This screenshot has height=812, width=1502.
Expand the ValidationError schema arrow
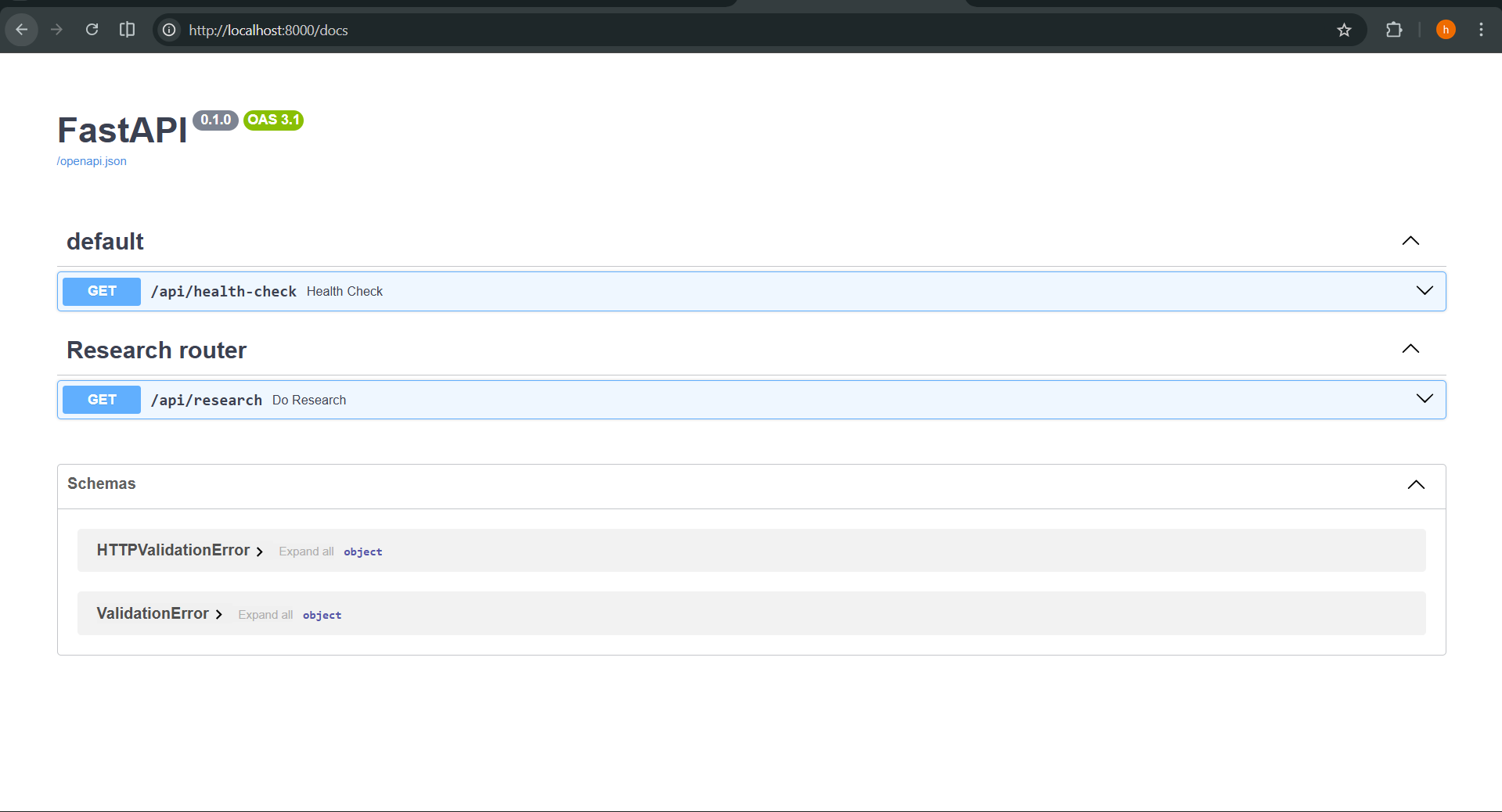218,615
